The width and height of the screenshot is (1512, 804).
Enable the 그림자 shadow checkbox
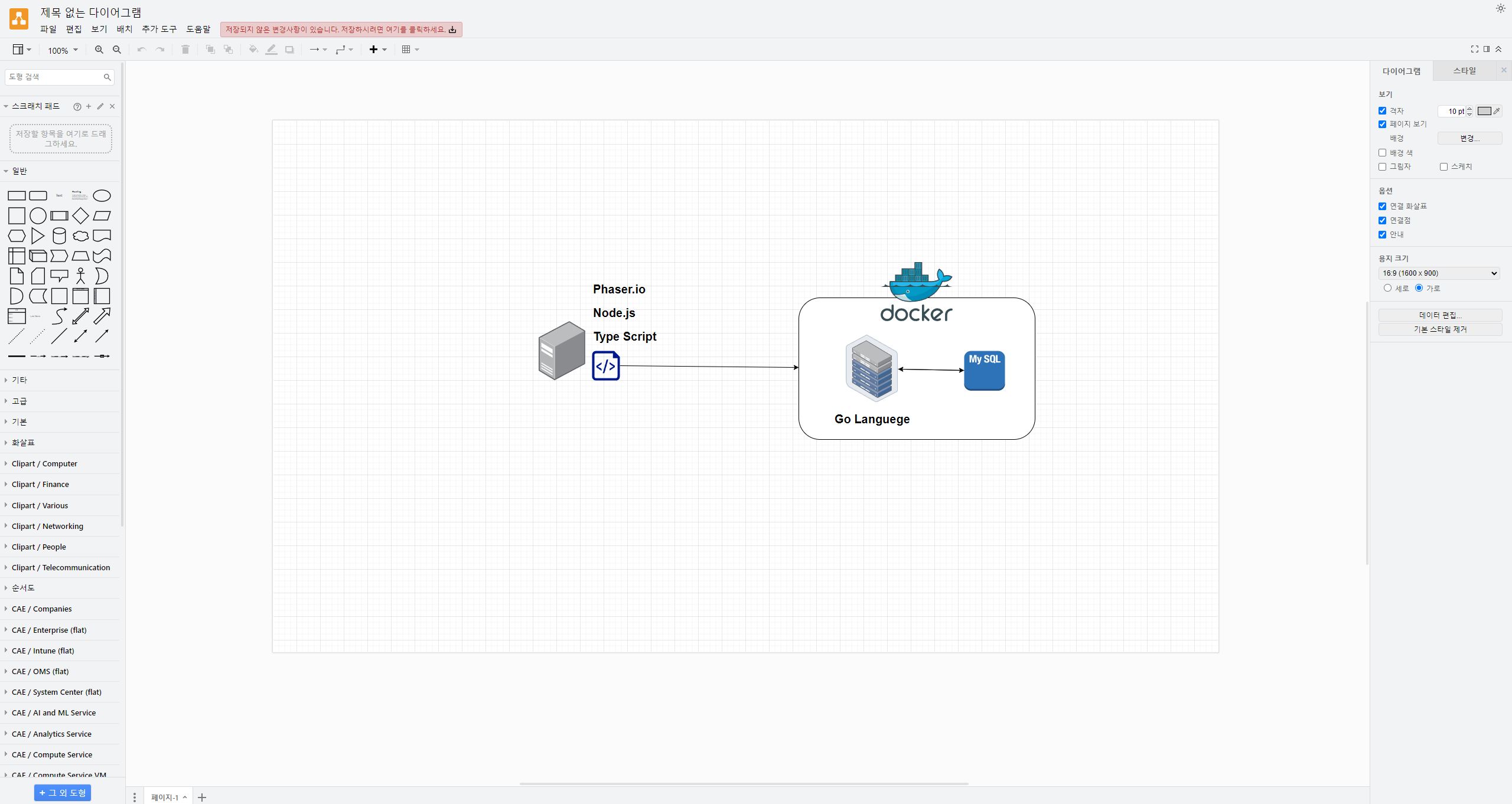click(x=1382, y=167)
